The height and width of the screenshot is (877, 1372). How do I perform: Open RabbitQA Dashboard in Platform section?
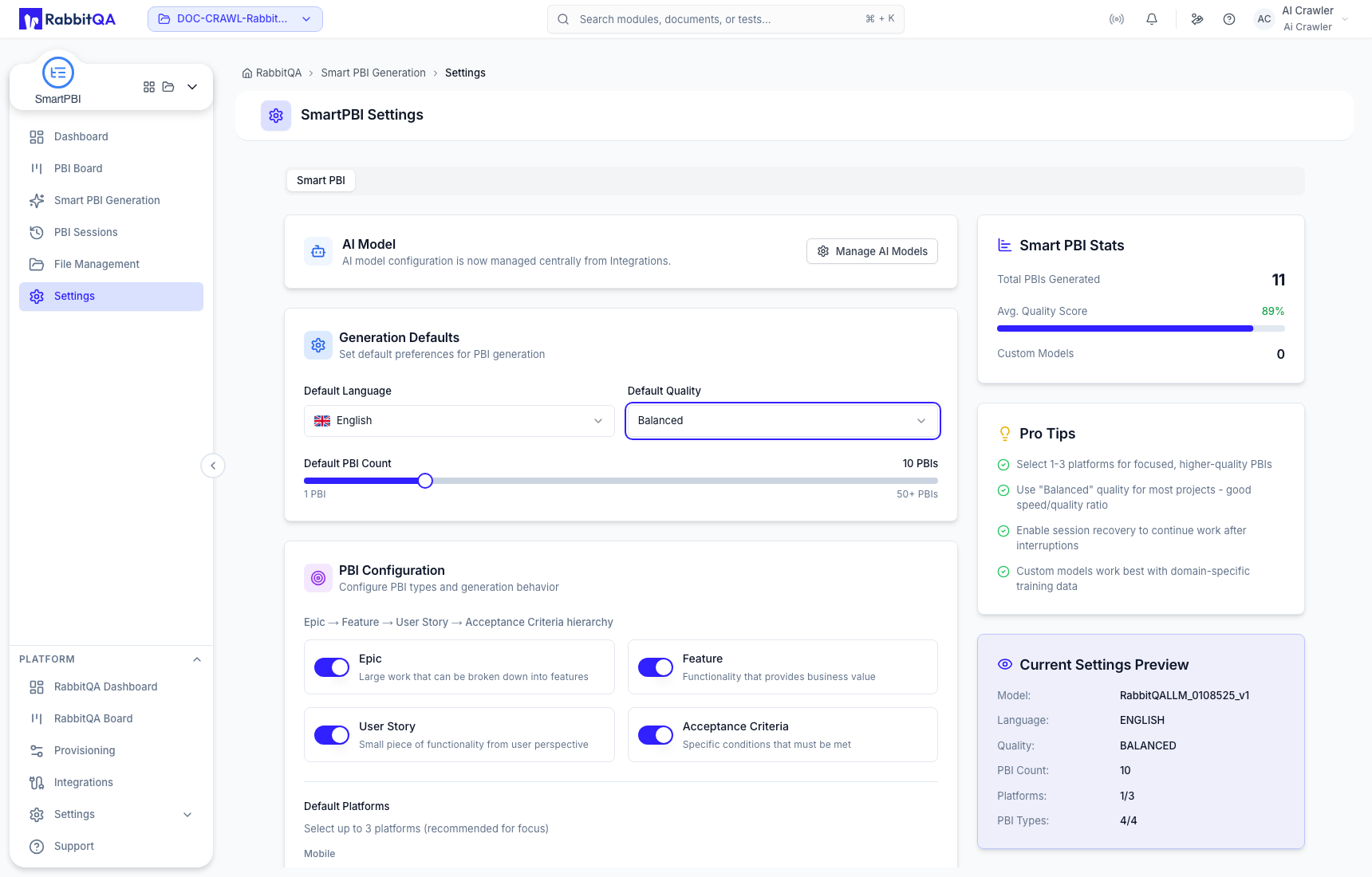point(111,687)
